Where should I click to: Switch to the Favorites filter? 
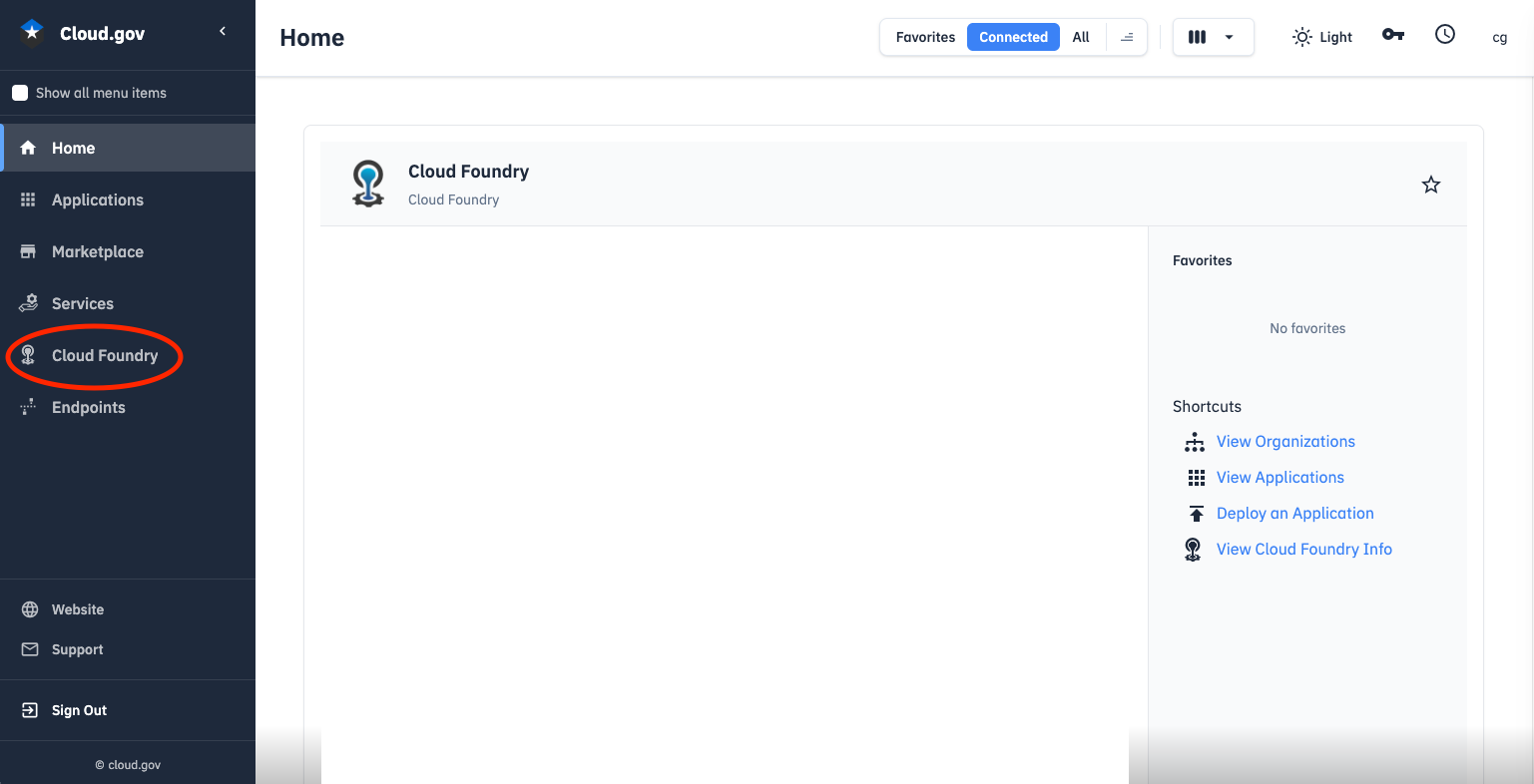click(925, 37)
